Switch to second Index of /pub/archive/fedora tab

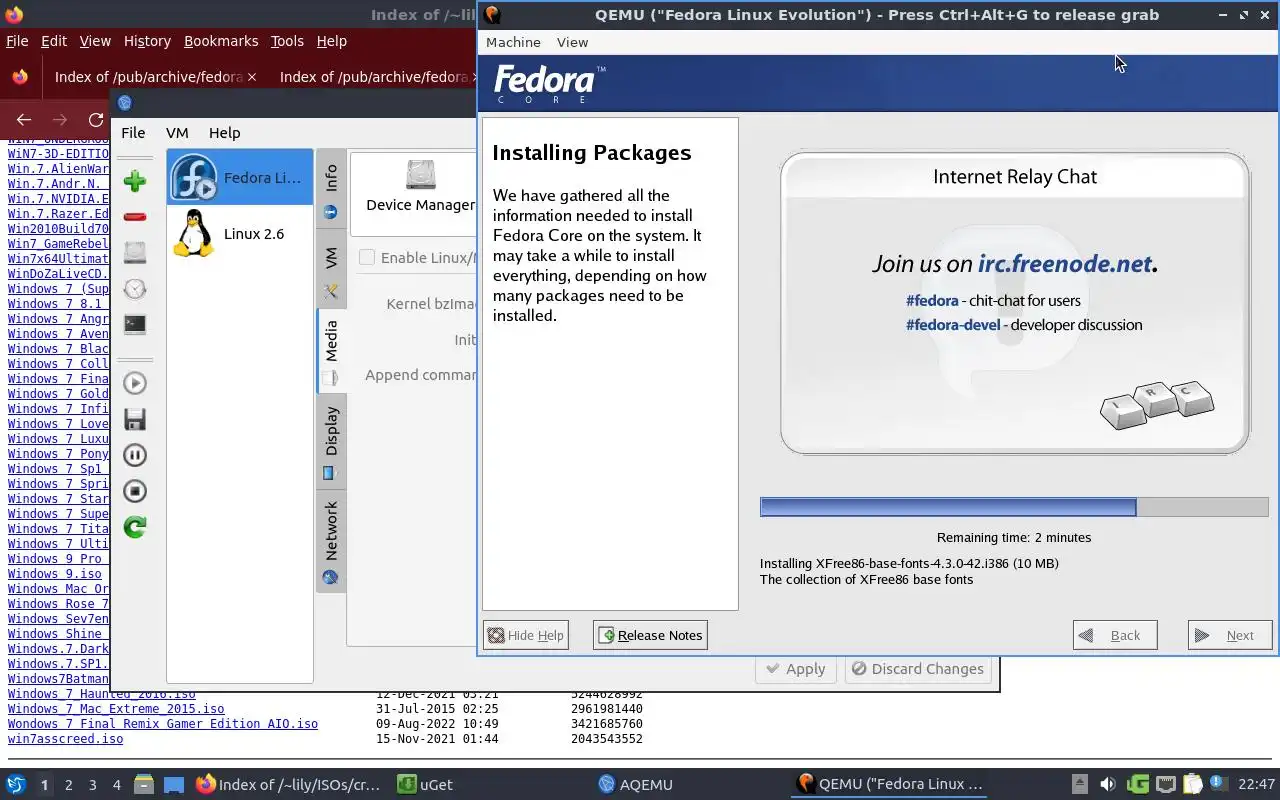click(373, 77)
